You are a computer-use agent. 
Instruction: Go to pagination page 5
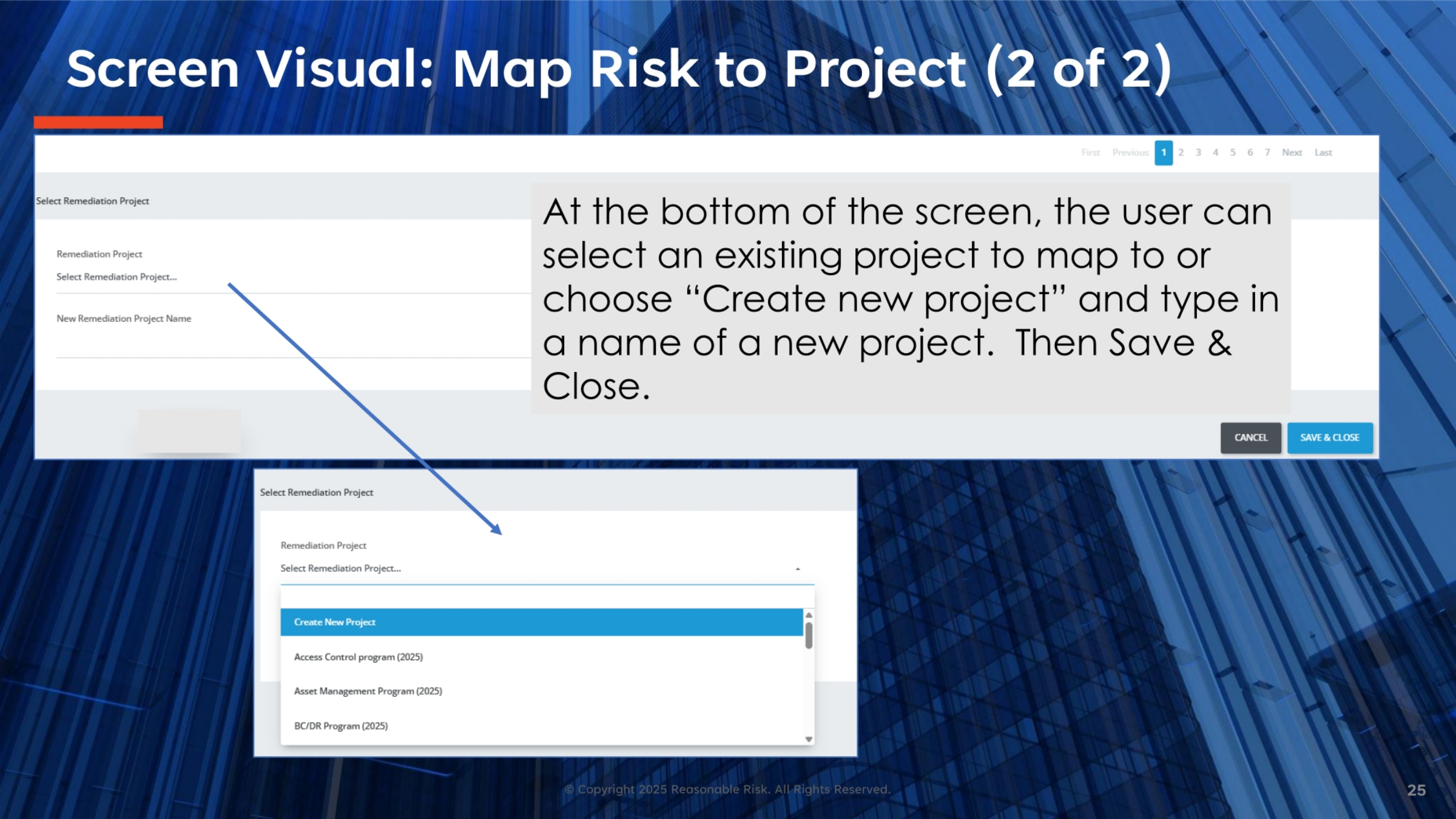(1233, 152)
